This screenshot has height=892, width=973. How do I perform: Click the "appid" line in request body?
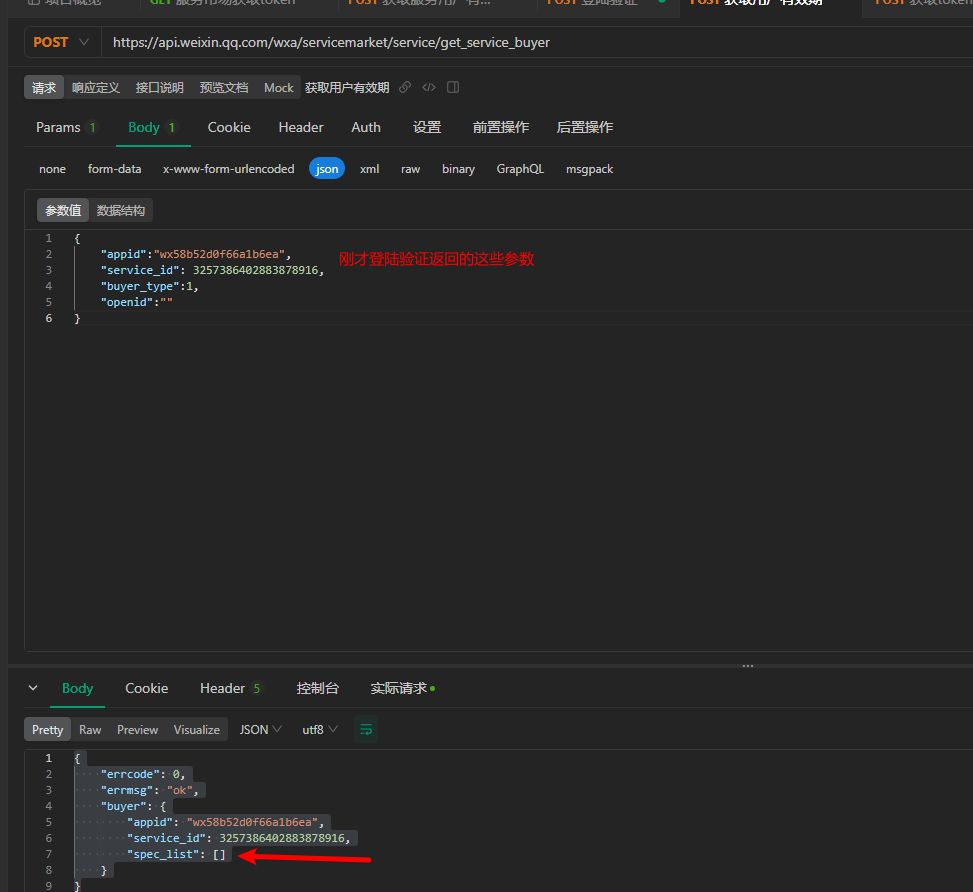195,254
